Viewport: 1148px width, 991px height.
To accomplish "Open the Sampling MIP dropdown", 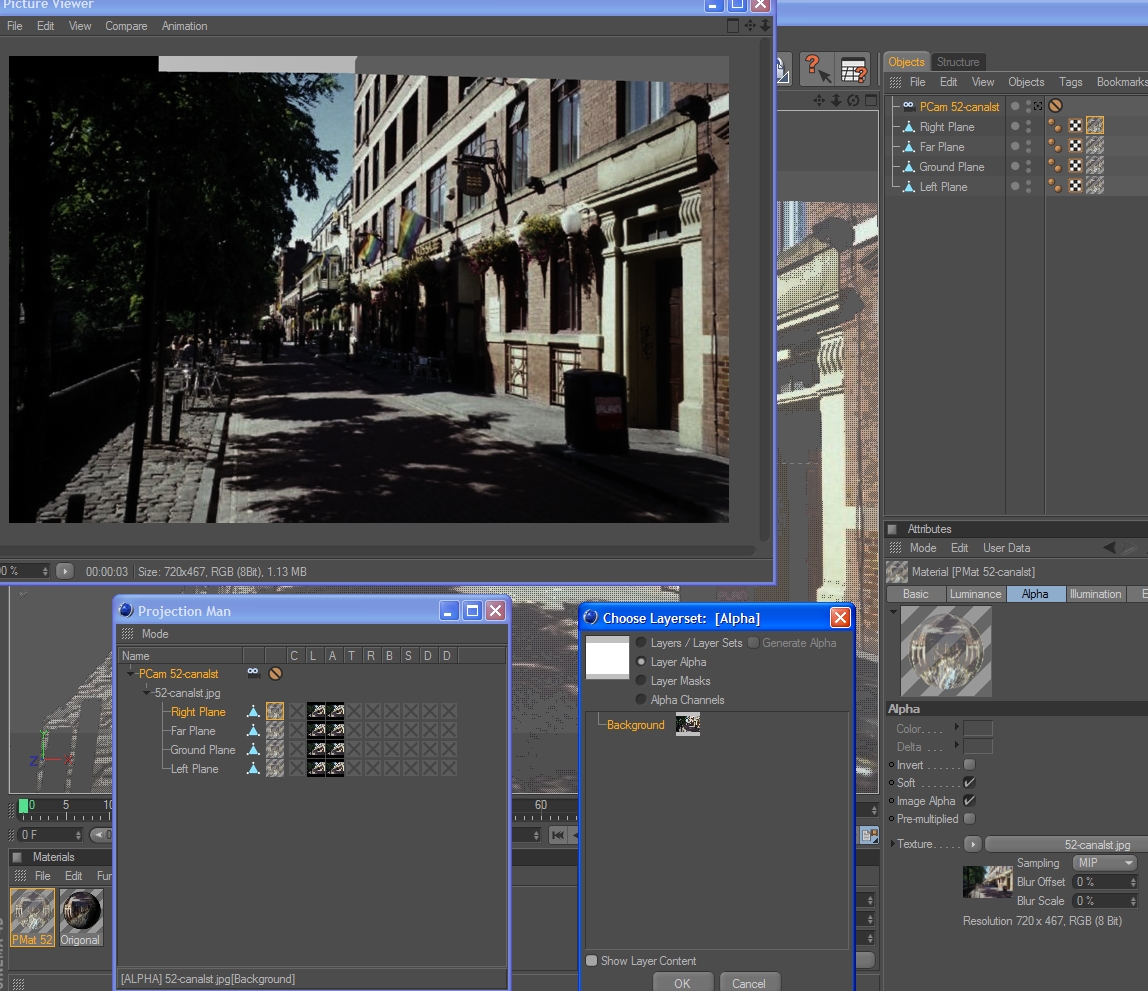I will [1104, 863].
